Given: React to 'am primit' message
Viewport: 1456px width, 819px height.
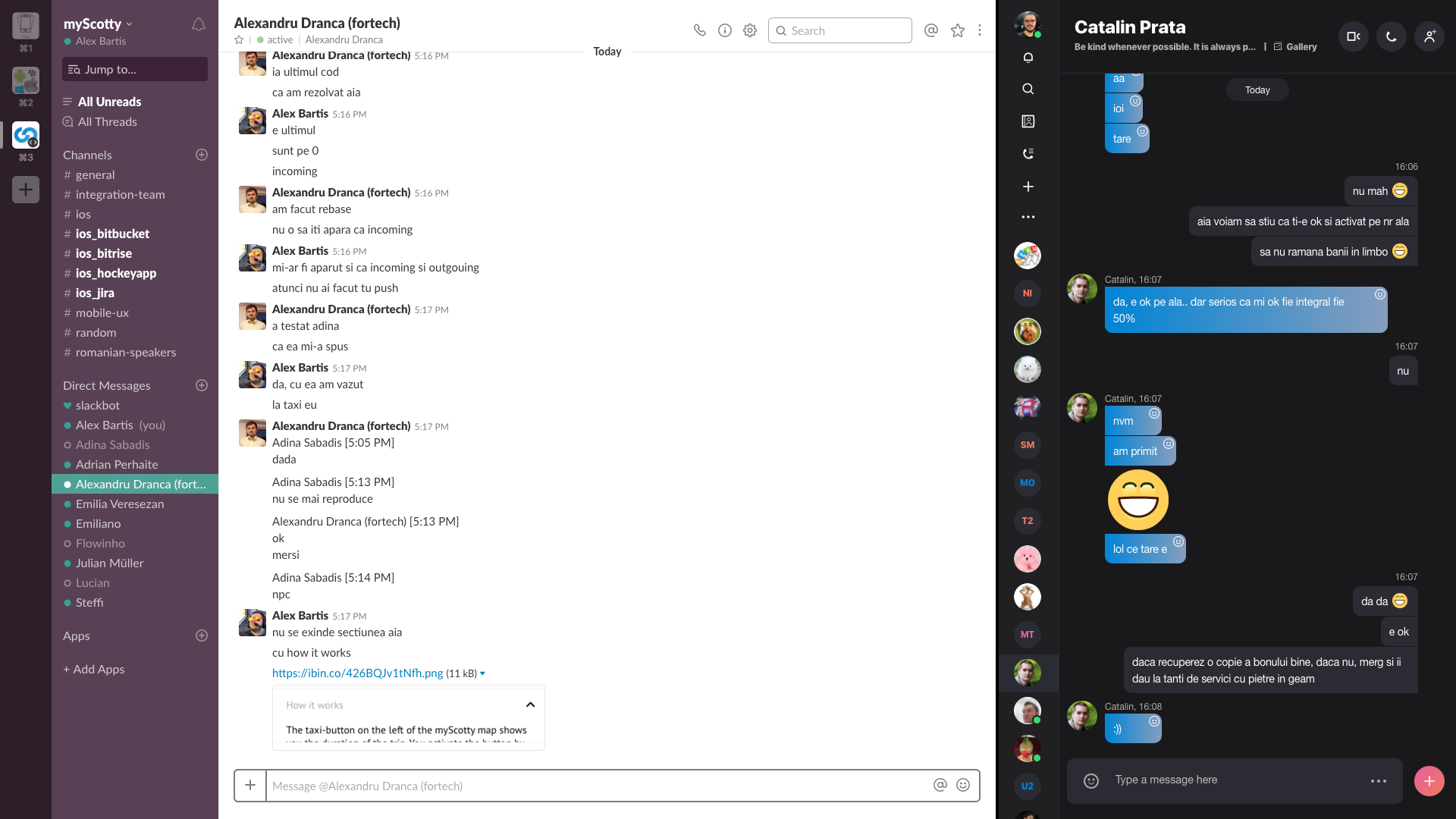Looking at the screenshot, I should pyautogui.click(x=1169, y=444).
